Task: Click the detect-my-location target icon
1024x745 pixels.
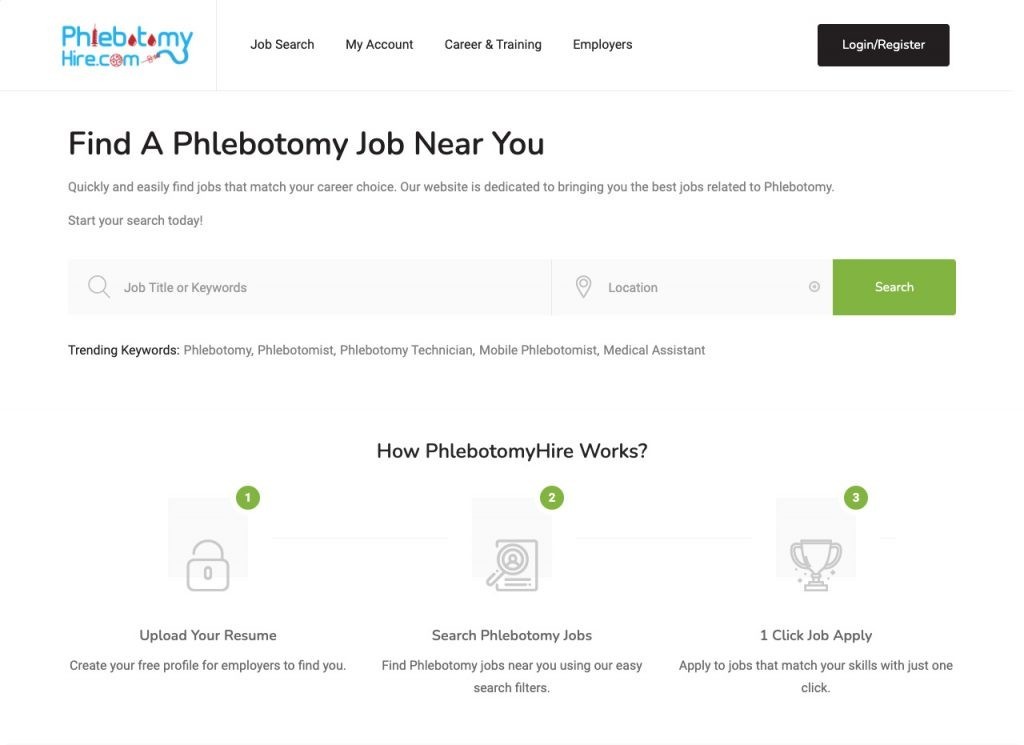Action: coord(814,287)
